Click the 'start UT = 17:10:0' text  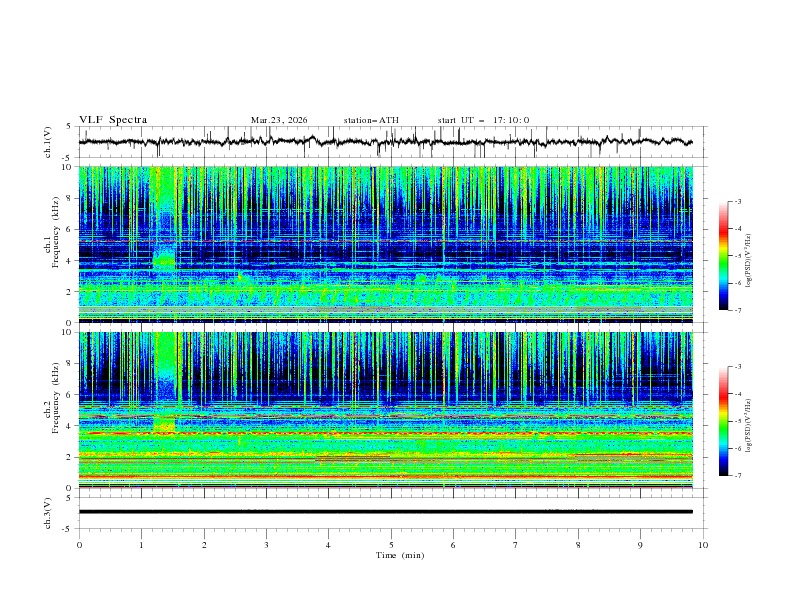[483, 120]
